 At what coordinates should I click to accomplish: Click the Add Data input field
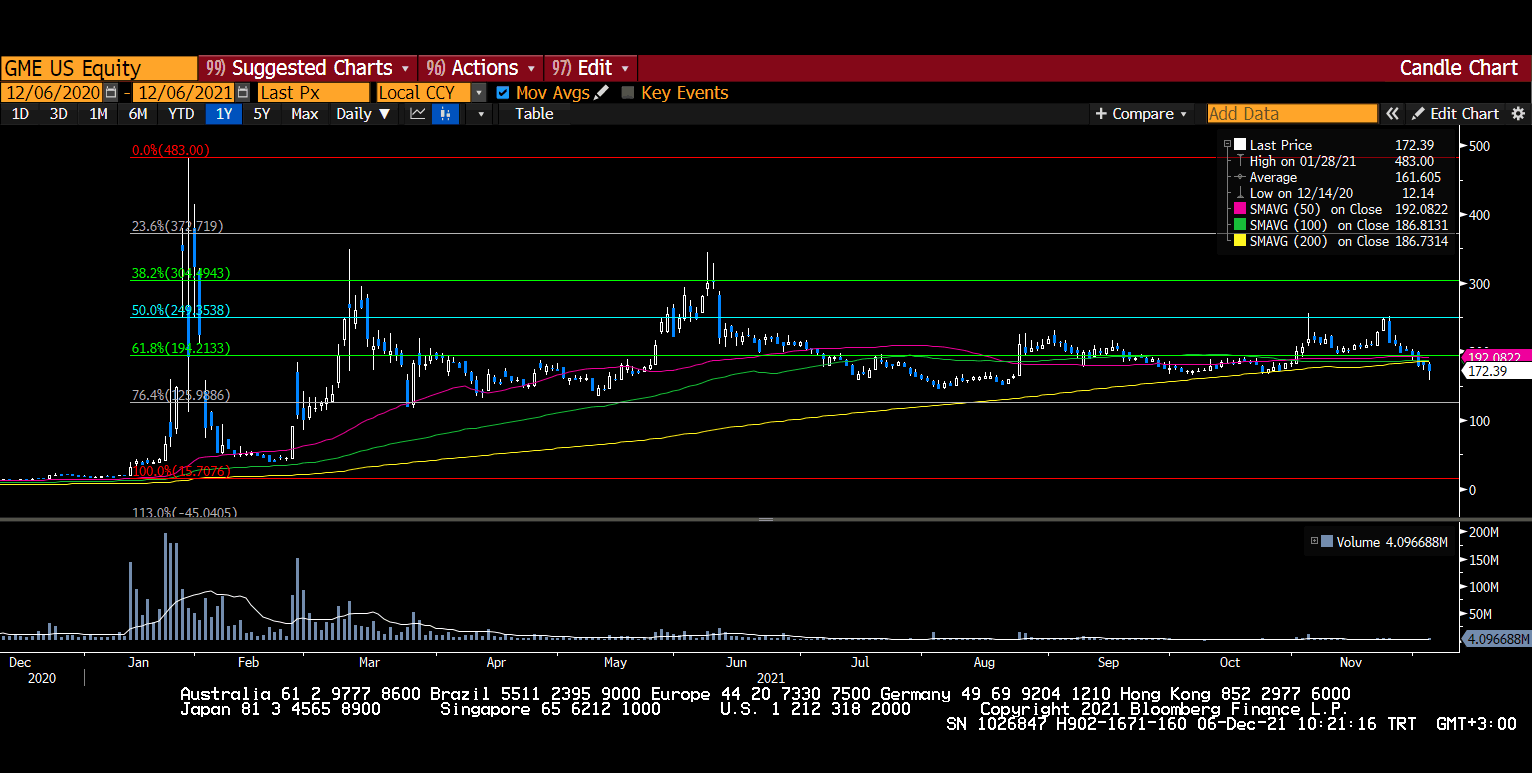(1292, 114)
